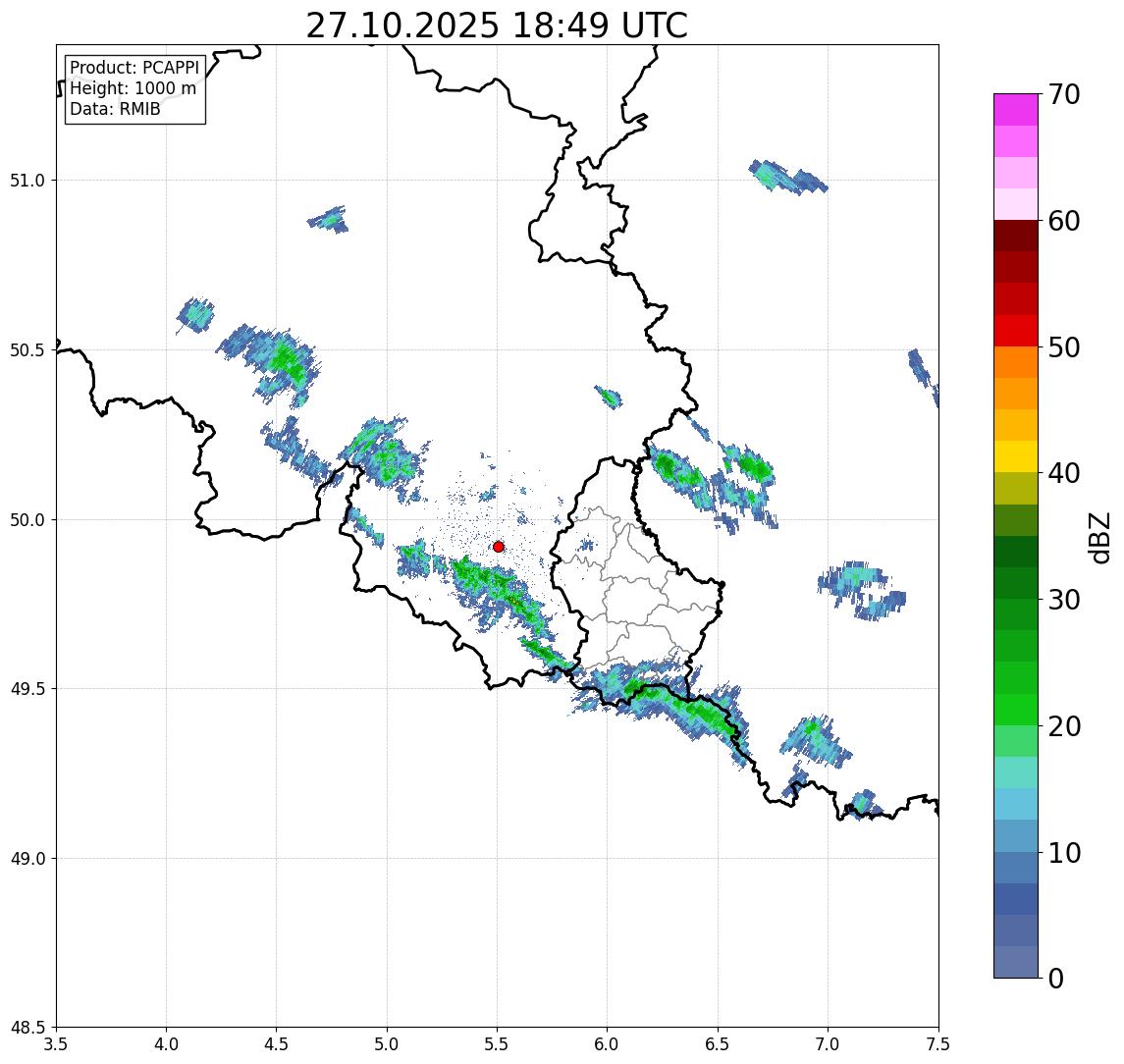Click the dBZ colorbar label

[x=1098, y=538]
